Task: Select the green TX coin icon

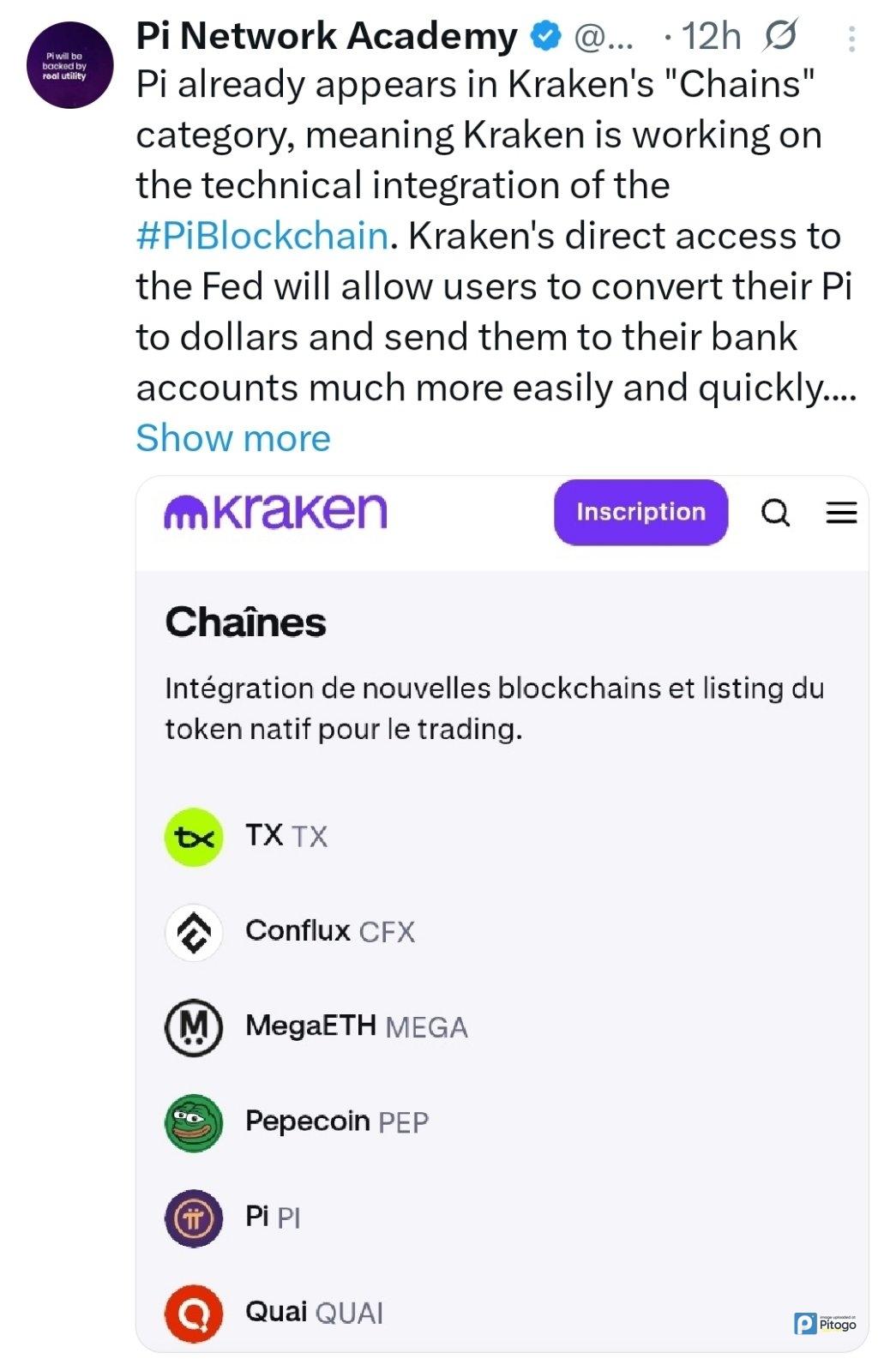Action: (194, 837)
